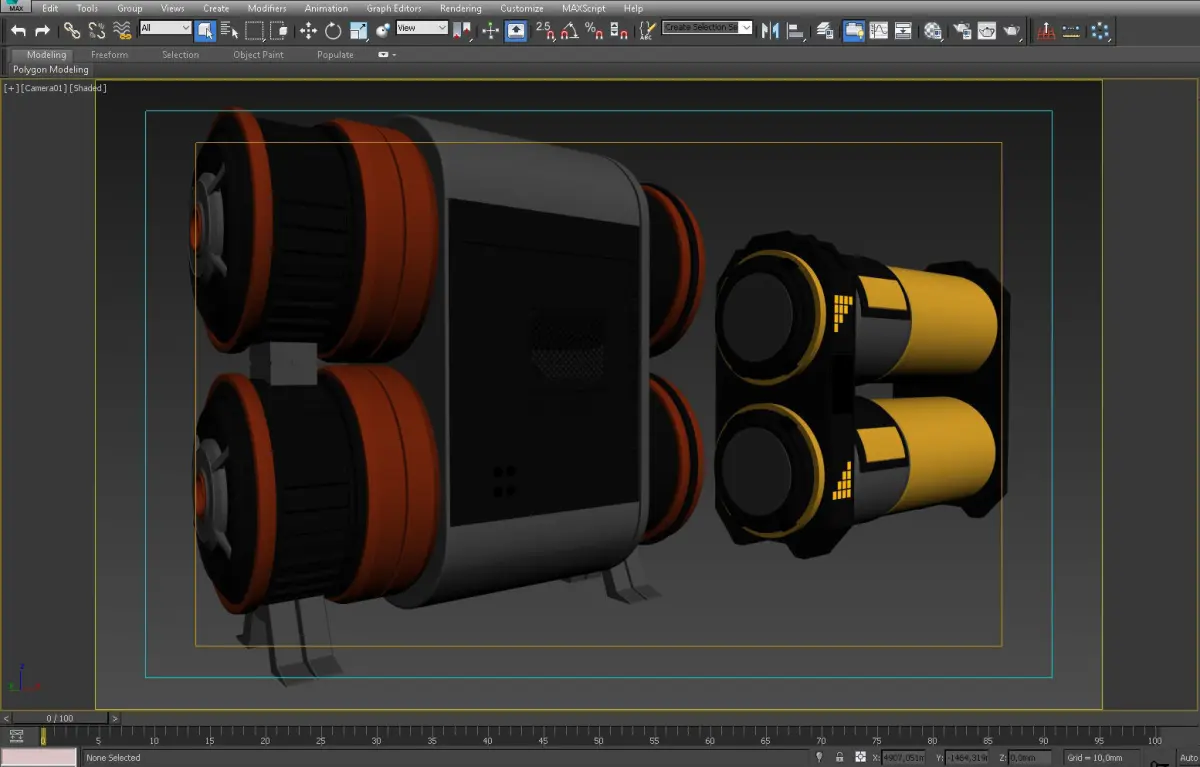Switch to the Freeform ribbon tab
The width and height of the screenshot is (1200, 767).
coord(109,55)
